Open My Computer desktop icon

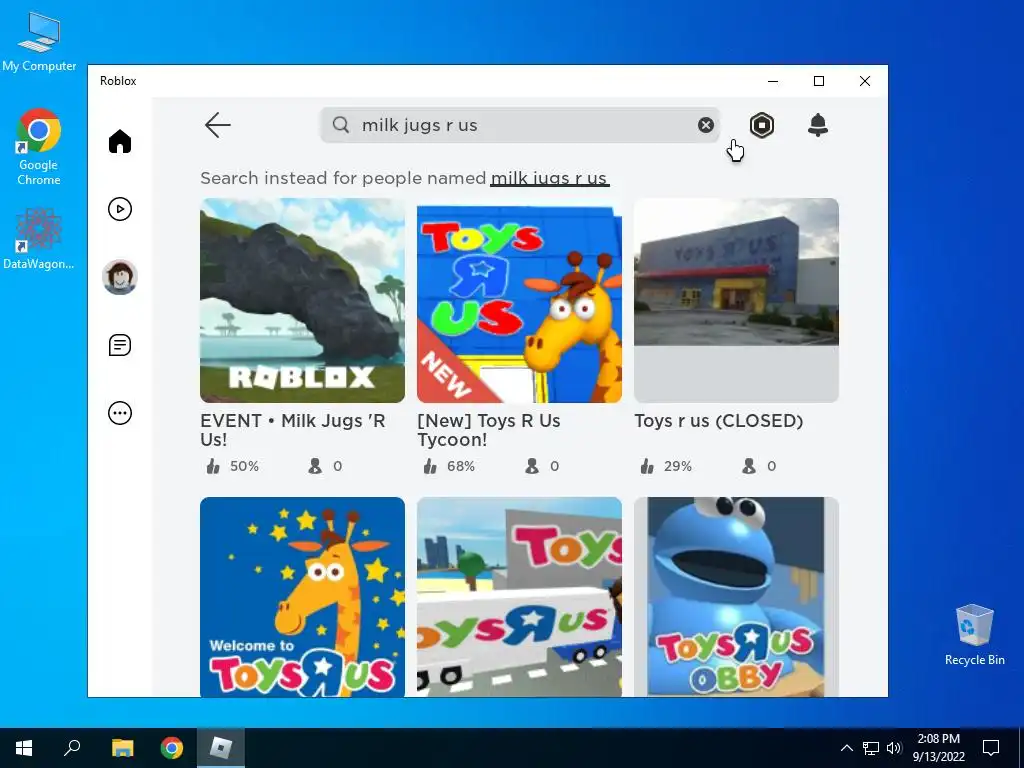coord(39,42)
